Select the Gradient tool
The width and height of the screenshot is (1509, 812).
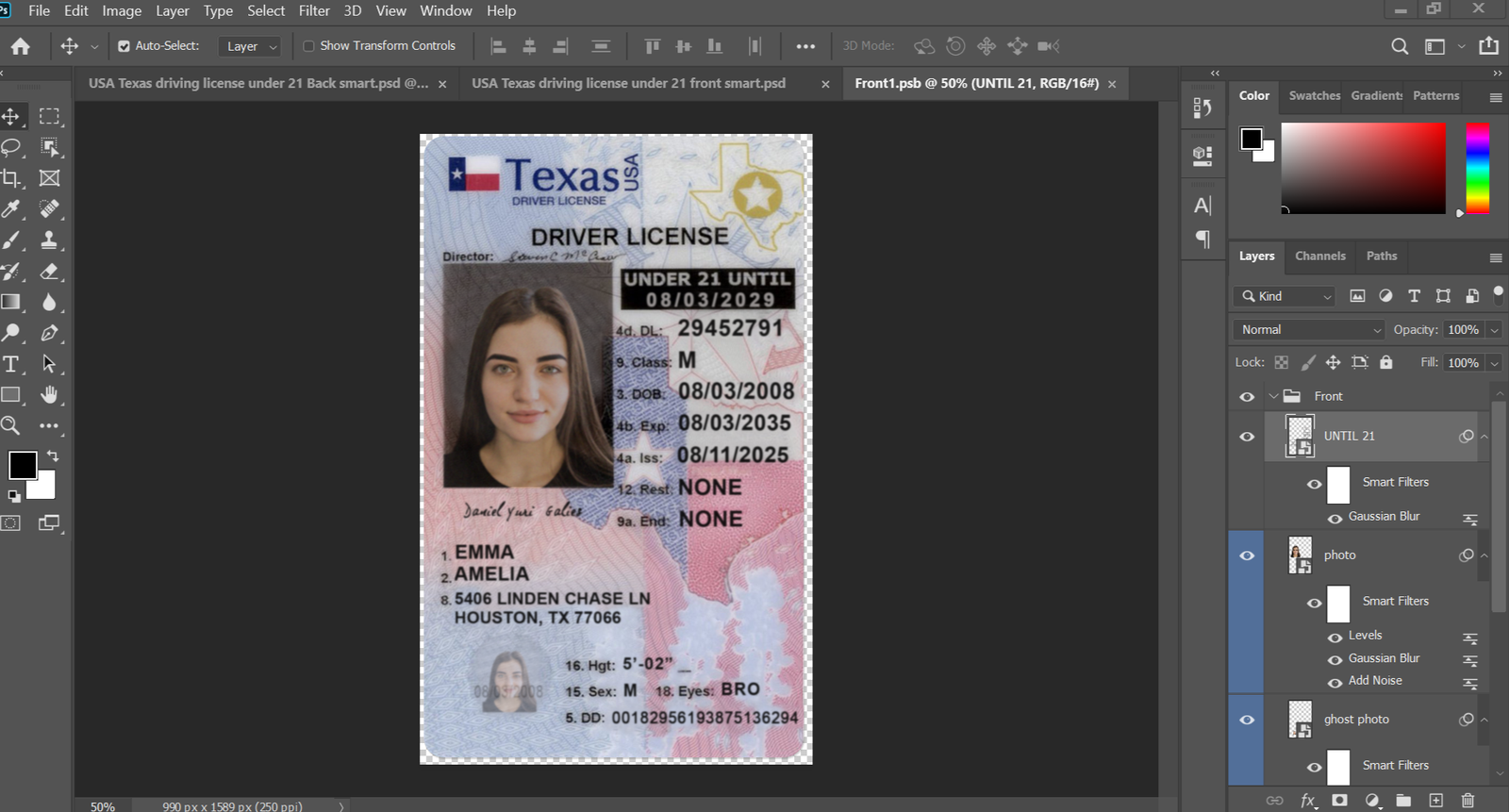(x=10, y=302)
